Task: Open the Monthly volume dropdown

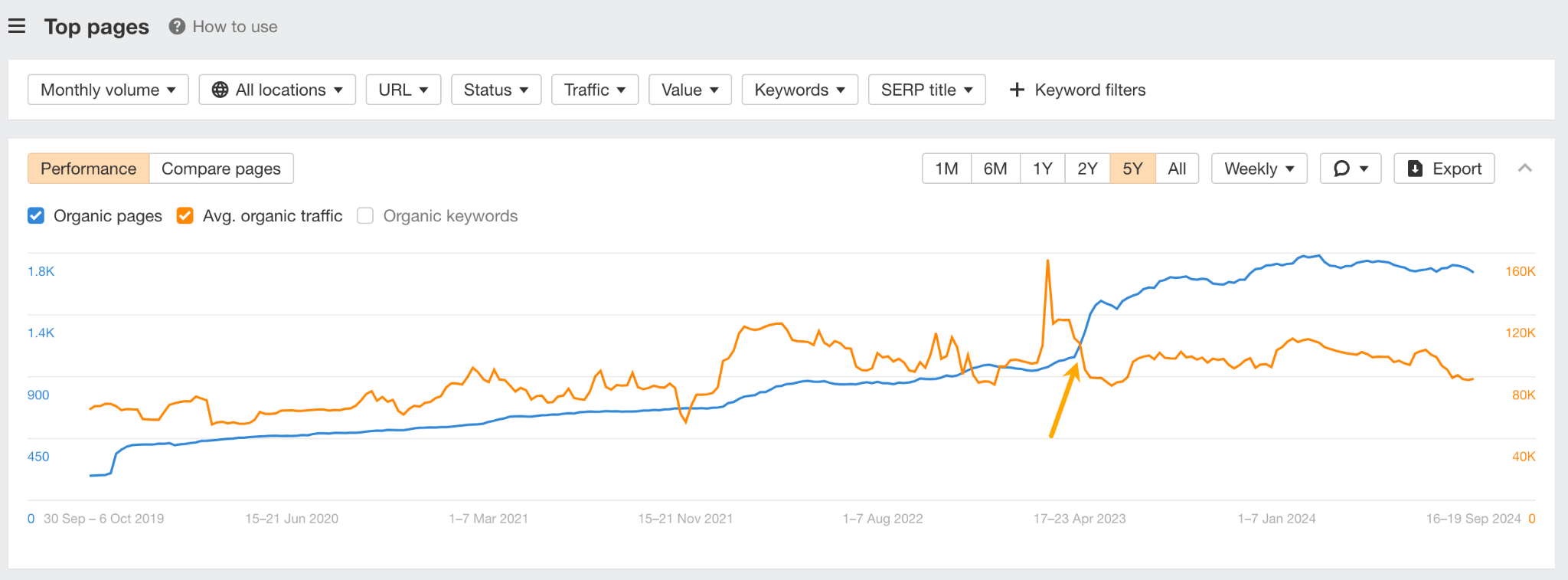Action: pos(108,90)
